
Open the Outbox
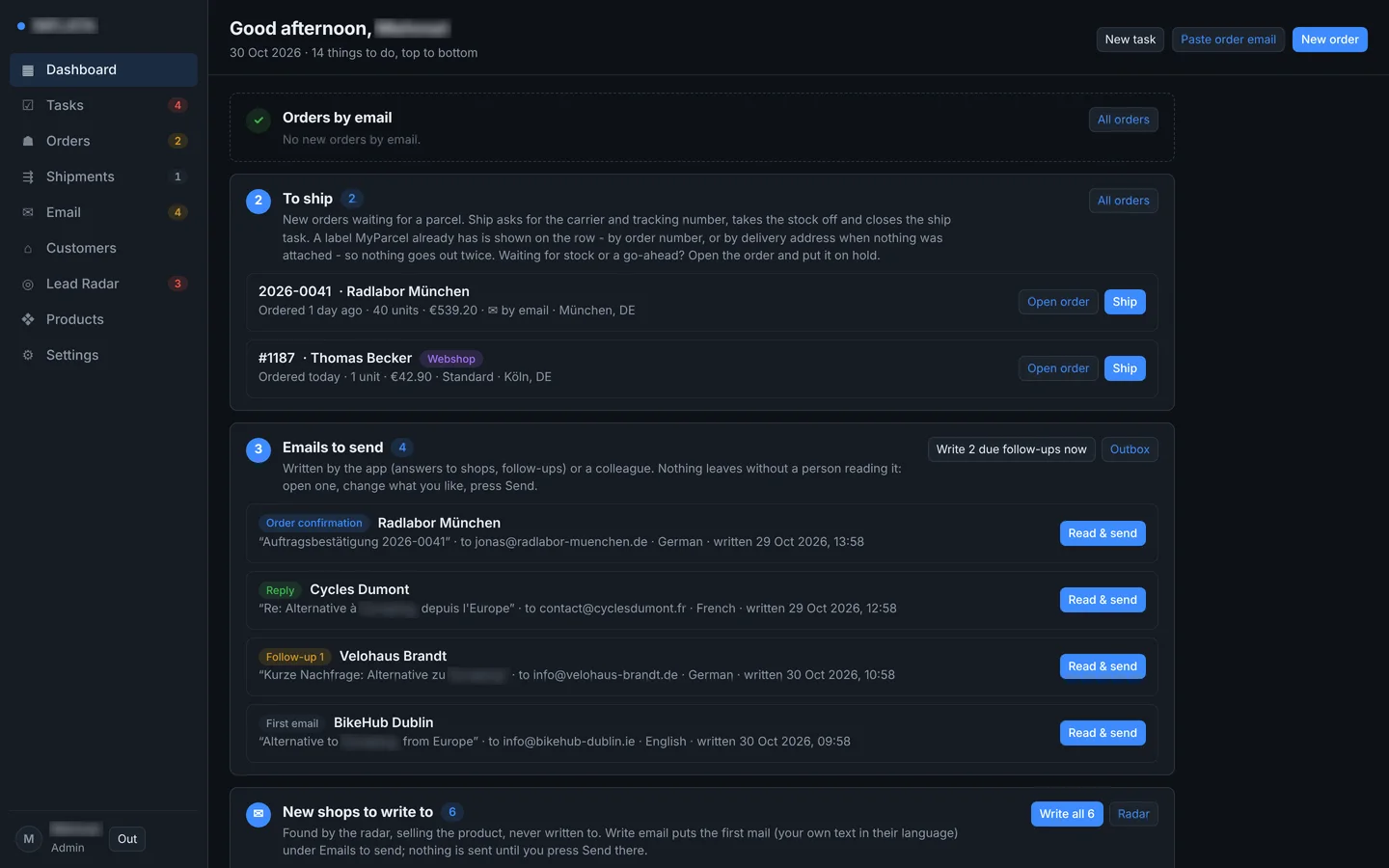[x=1130, y=449]
